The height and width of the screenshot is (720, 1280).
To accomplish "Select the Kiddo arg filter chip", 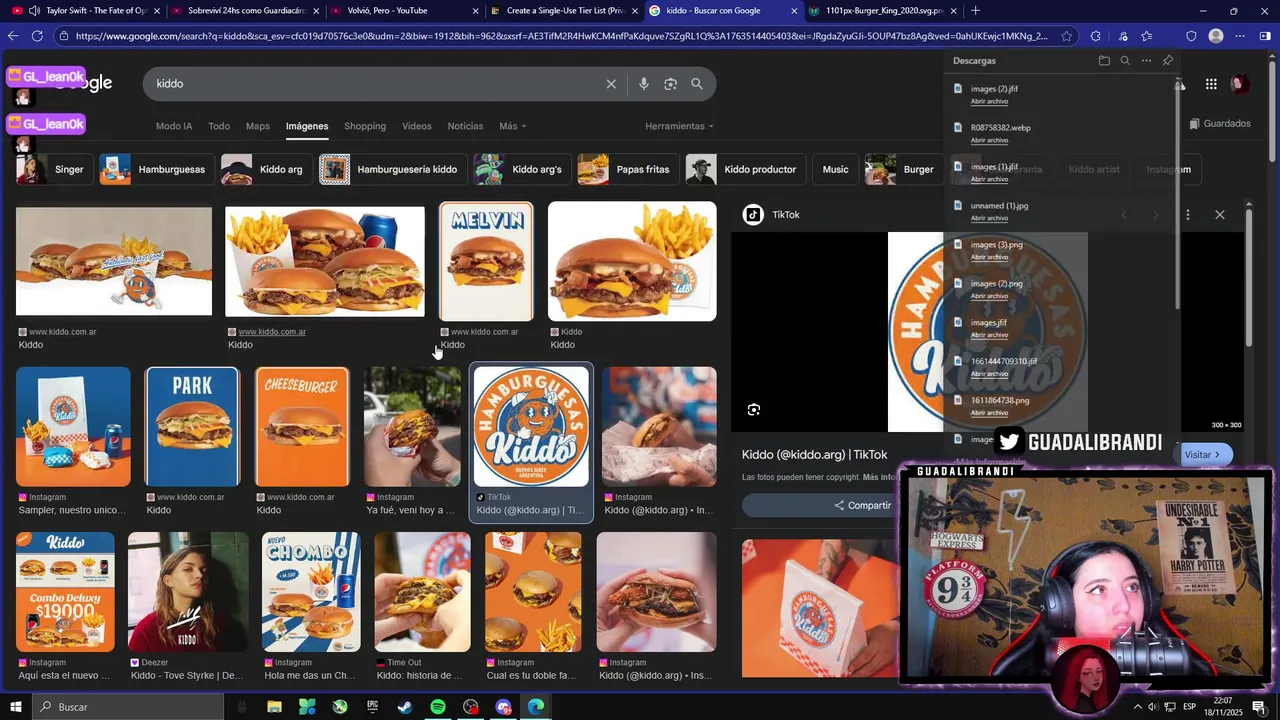I will tap(266, 169).
